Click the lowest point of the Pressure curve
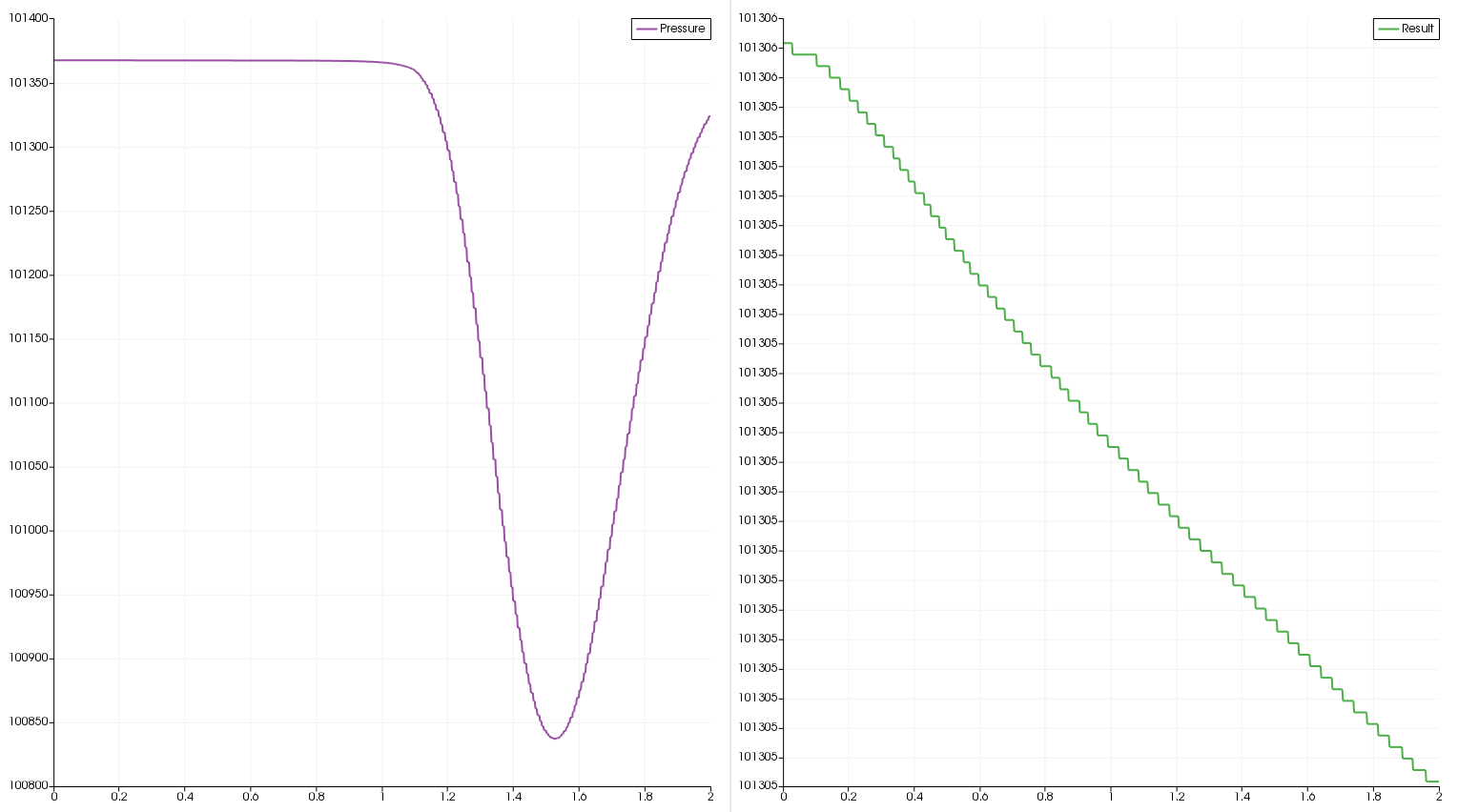 [x=555, y=738]
